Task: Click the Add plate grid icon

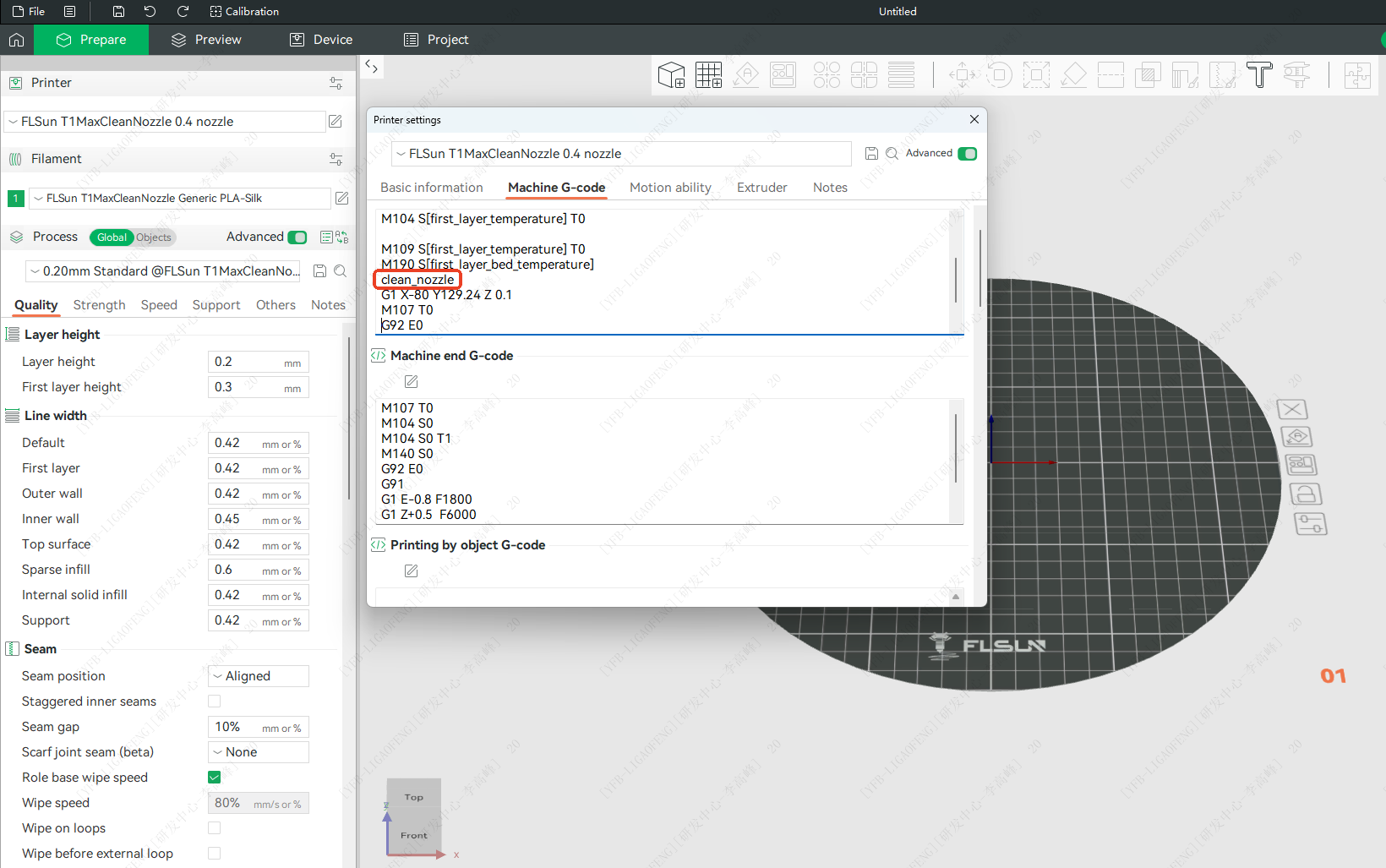Action: click(x=708, y=75)
